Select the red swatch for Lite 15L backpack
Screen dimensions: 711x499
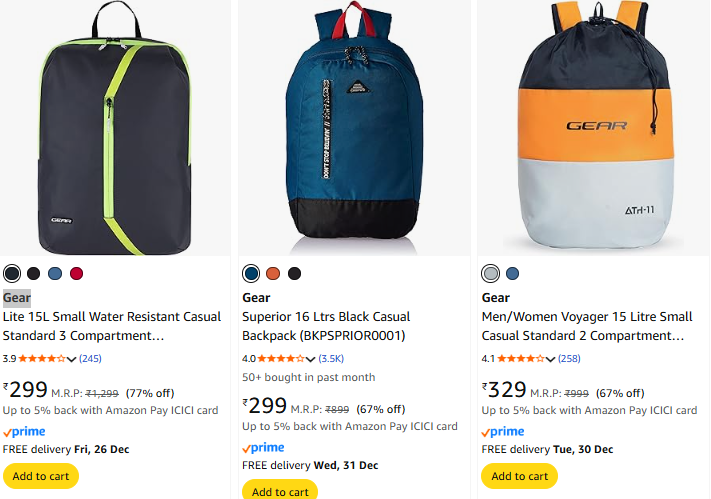[x=77, y=273]
